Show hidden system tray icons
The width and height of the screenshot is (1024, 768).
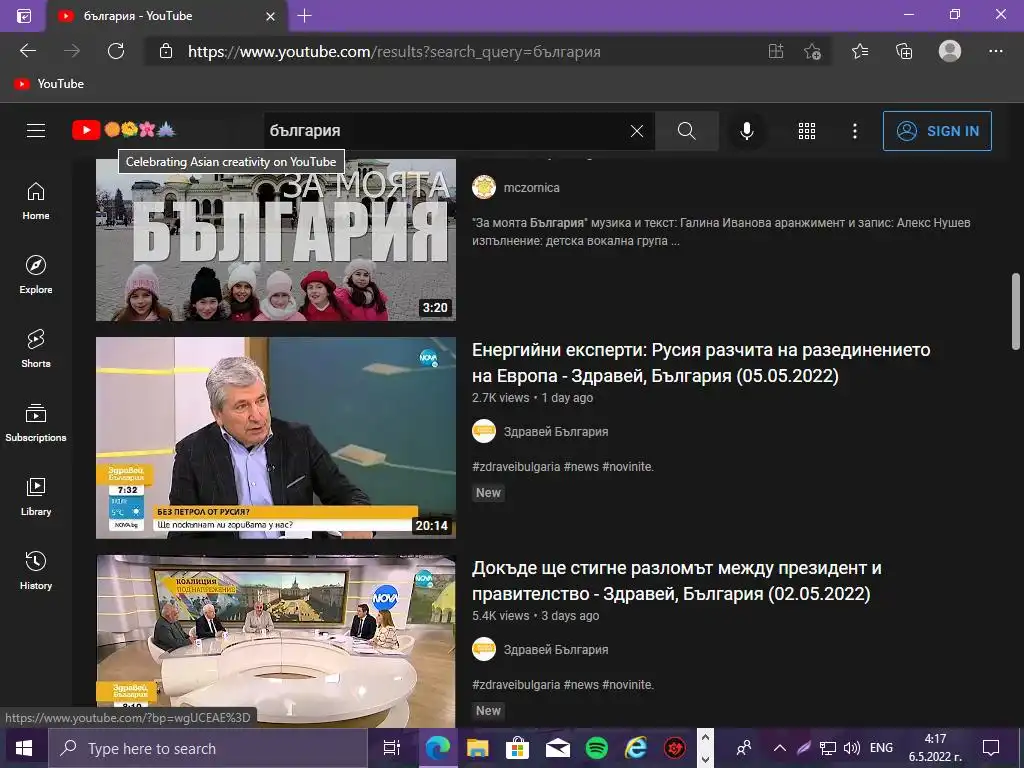click(x=780, y=748)
